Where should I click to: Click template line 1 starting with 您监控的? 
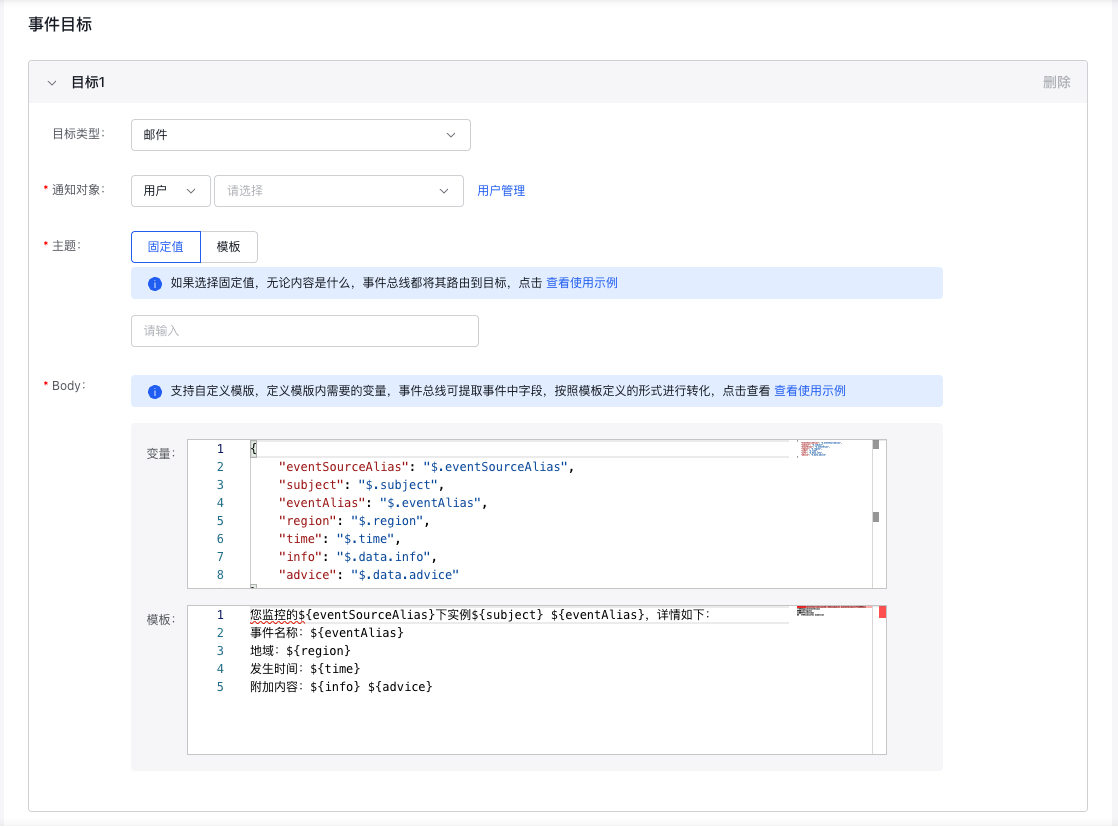[480, 615]
